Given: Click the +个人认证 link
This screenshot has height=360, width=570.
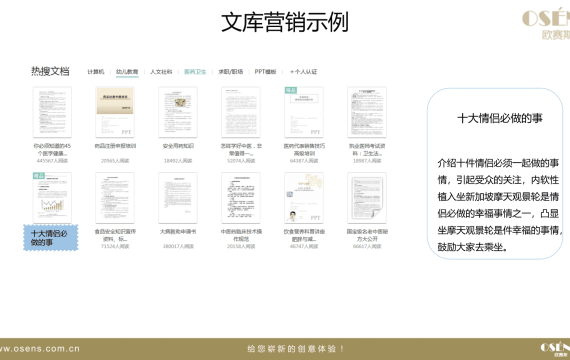Looking at the screenshot, I should pyautogui.click(x=304, y=72).
